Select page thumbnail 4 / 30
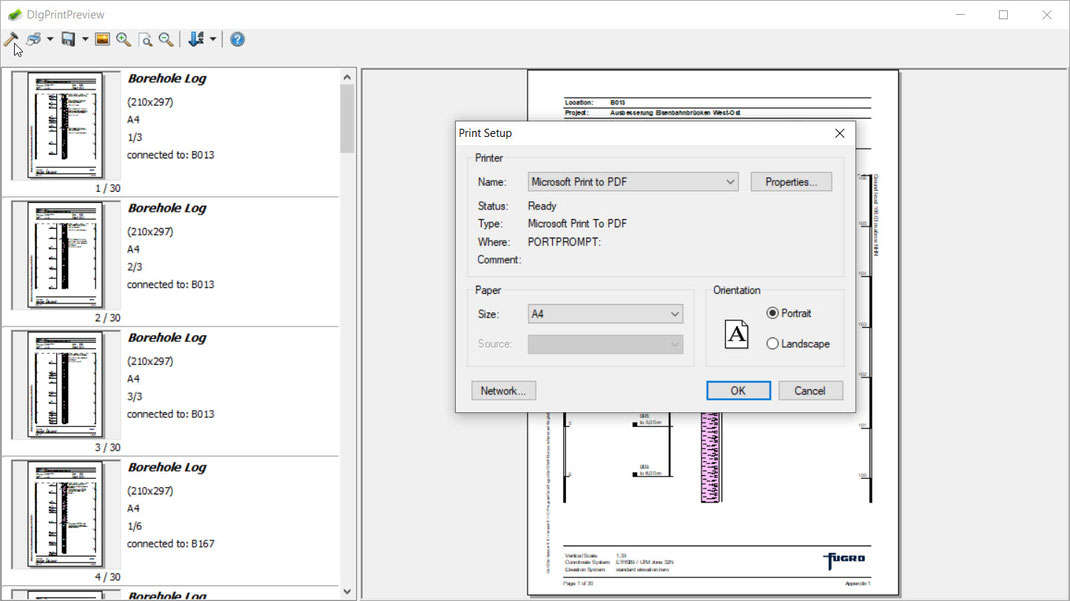This screenshot has height=601, width=1070. (x=66, y=514)
